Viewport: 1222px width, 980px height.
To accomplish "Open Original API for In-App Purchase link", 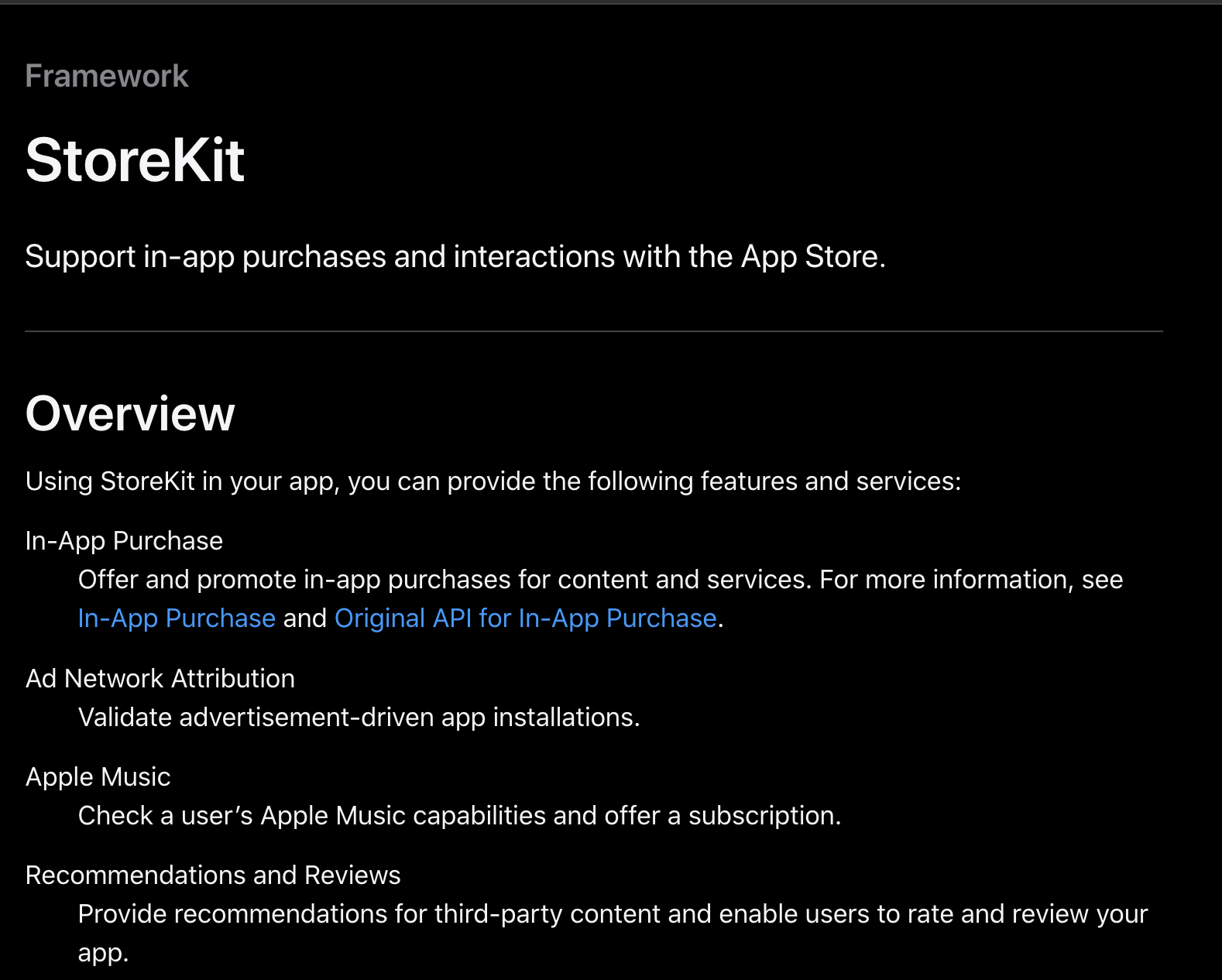I will [526, 618].
